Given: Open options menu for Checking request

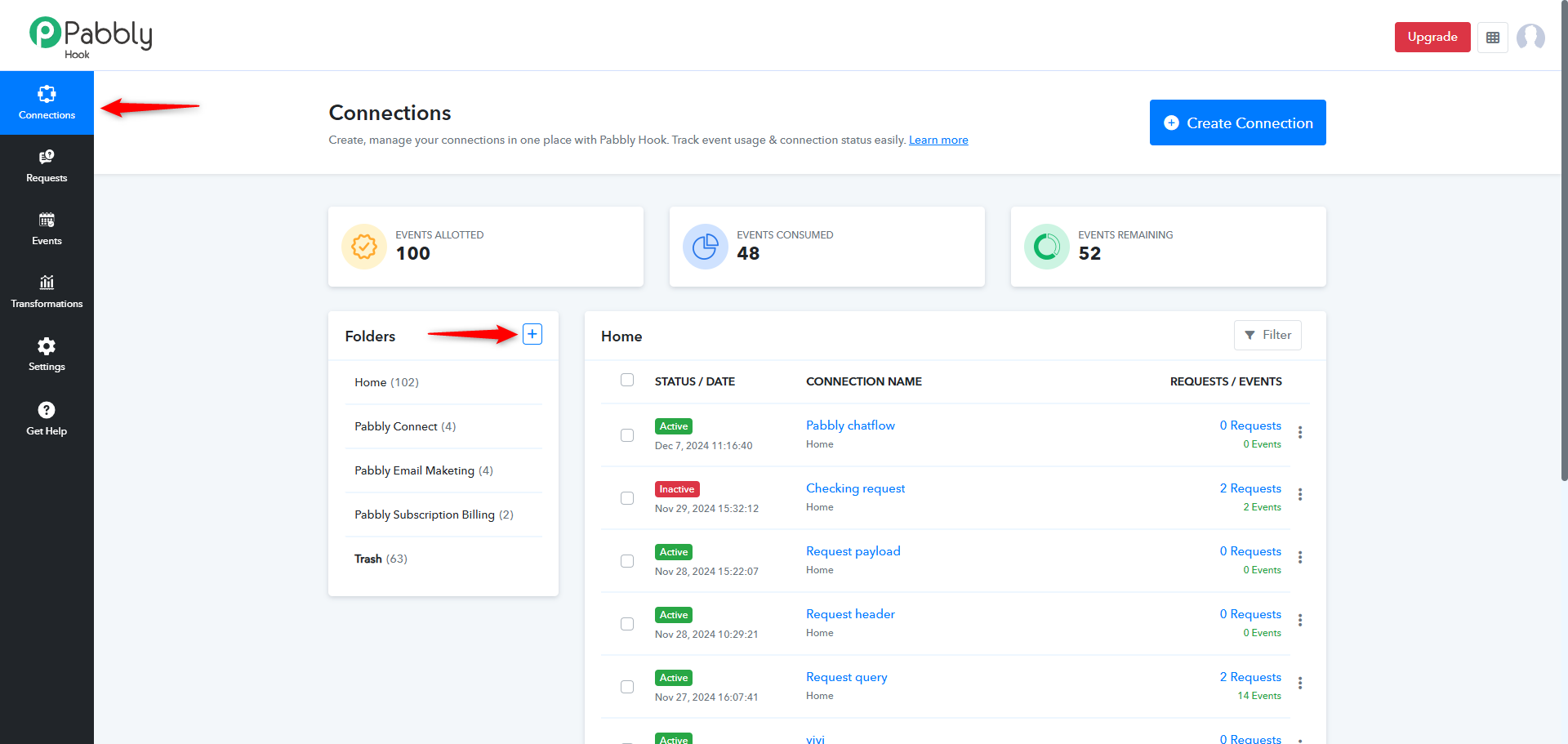Looking at the screenshot, I should pos(1300,495).
